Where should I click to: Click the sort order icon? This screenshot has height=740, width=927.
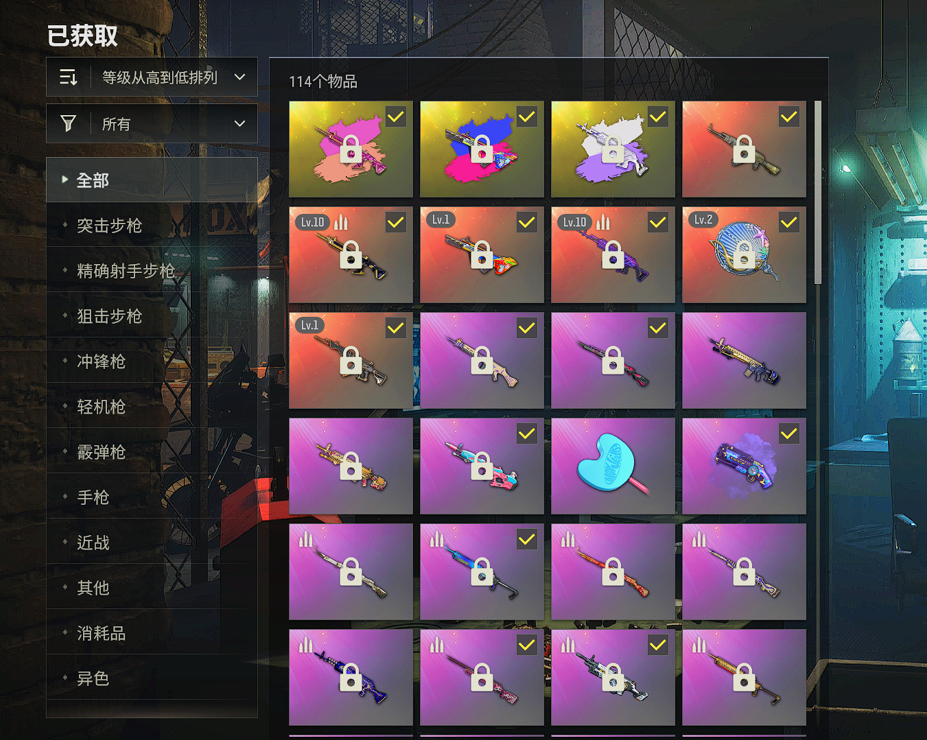click(x=68, y=77)
